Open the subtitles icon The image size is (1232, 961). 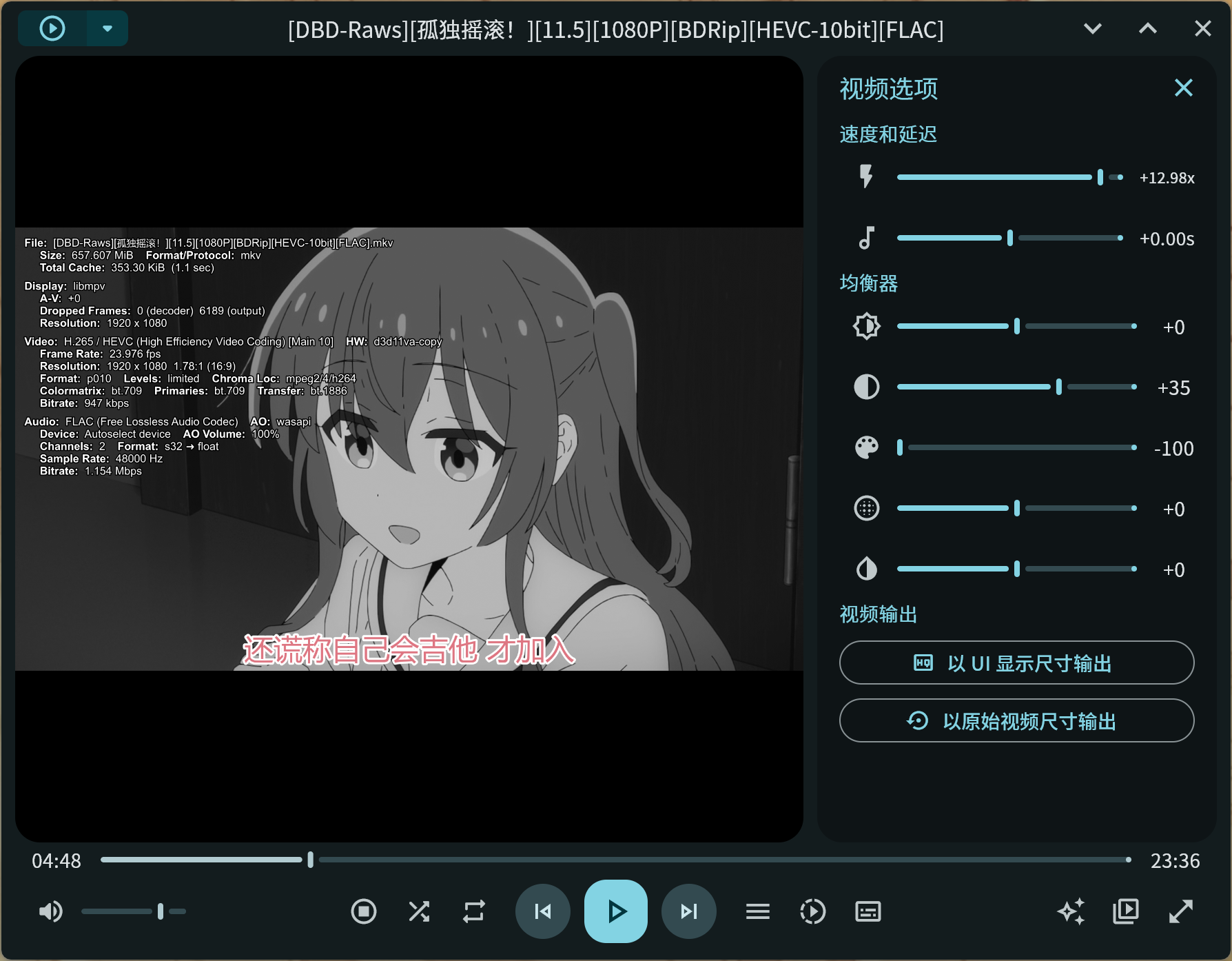(868, 911)
